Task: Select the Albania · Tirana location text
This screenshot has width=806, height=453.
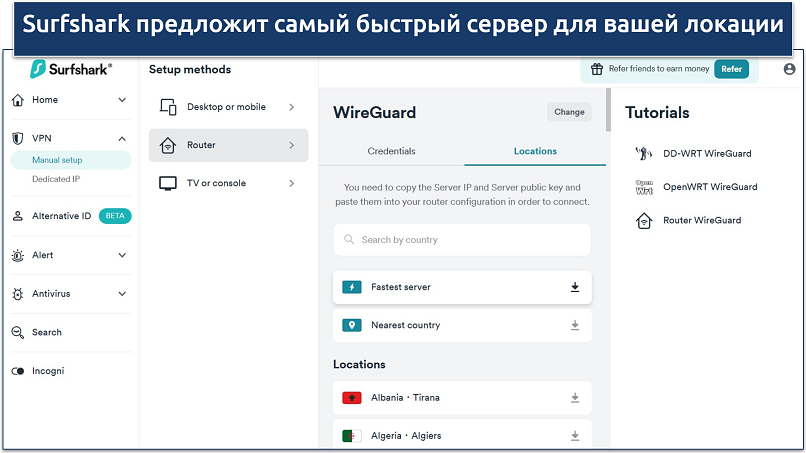Action: 405,397
